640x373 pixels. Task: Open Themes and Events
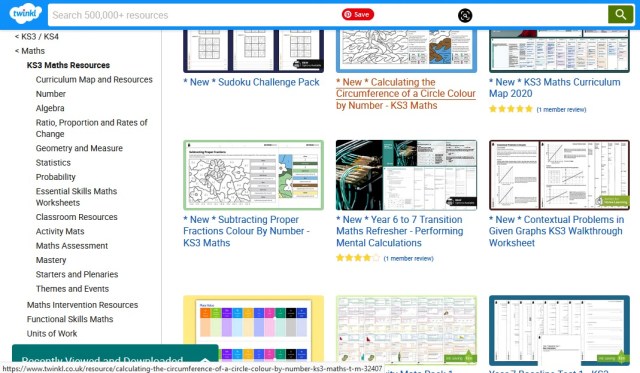[72, 289]
